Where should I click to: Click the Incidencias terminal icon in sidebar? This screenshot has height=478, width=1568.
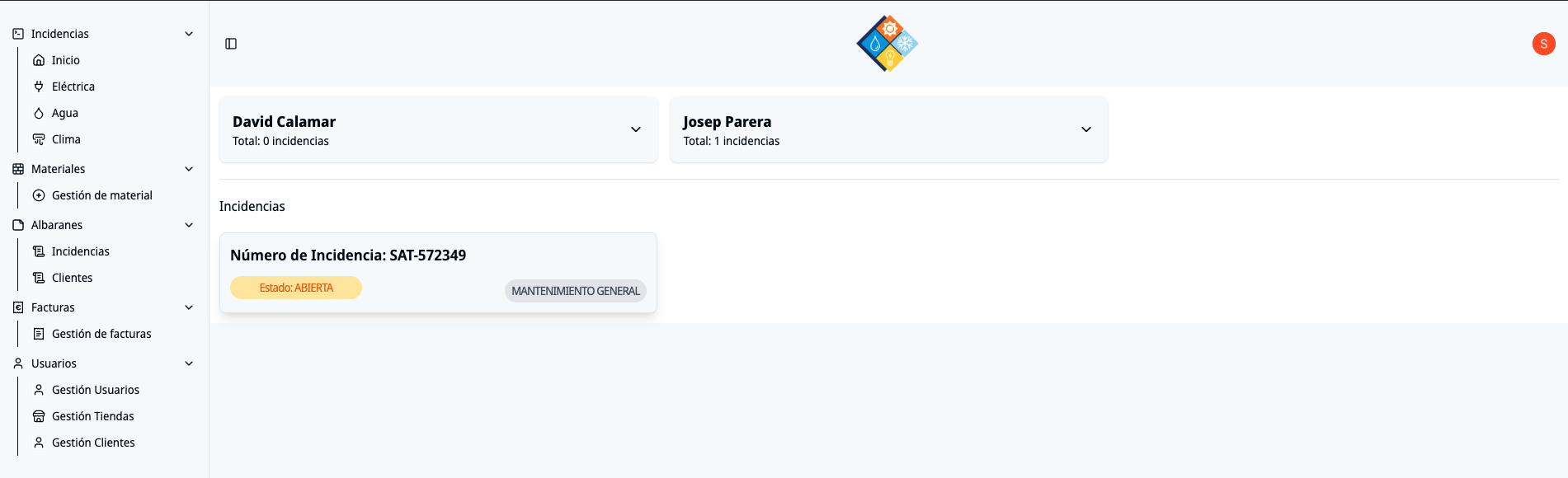[x=18, y=34]
